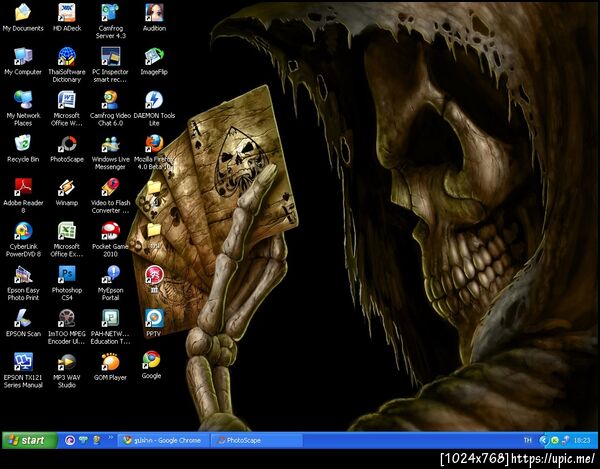The image size is (600, 469).
Task: Expand hidden system tray icons arrow
Action: 543,440
